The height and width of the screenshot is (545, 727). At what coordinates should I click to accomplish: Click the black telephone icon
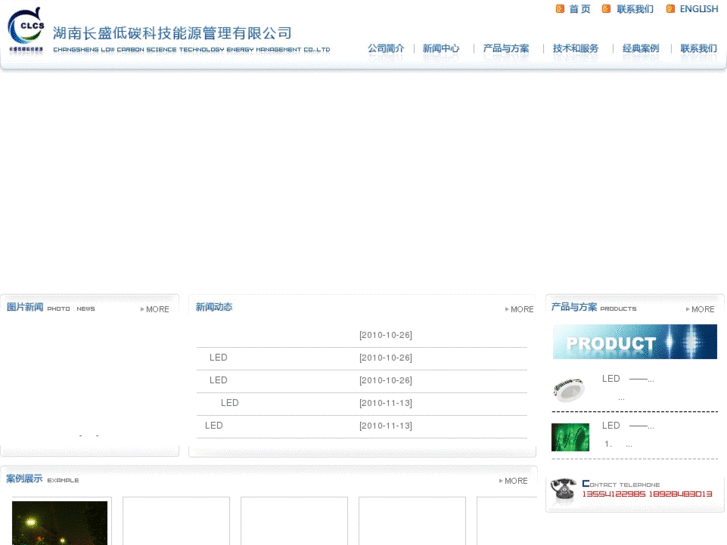coord(563,490)
